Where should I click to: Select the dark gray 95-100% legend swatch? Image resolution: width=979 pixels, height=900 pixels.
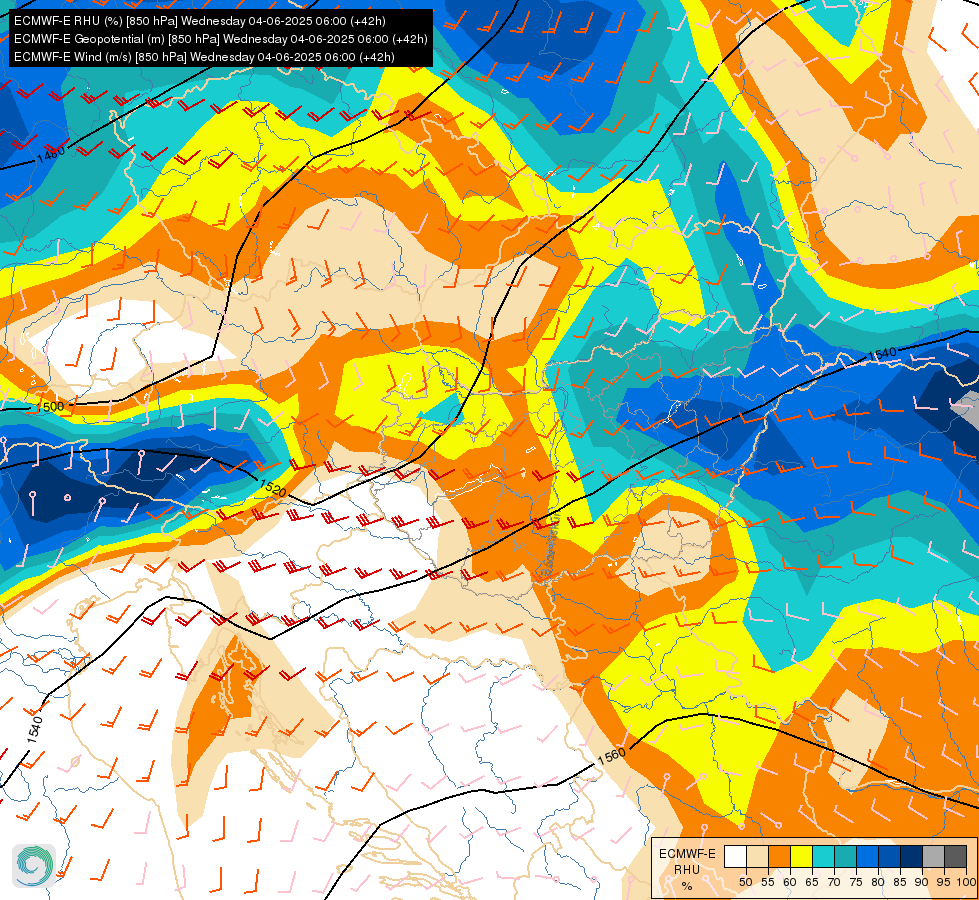click(955, 856)
